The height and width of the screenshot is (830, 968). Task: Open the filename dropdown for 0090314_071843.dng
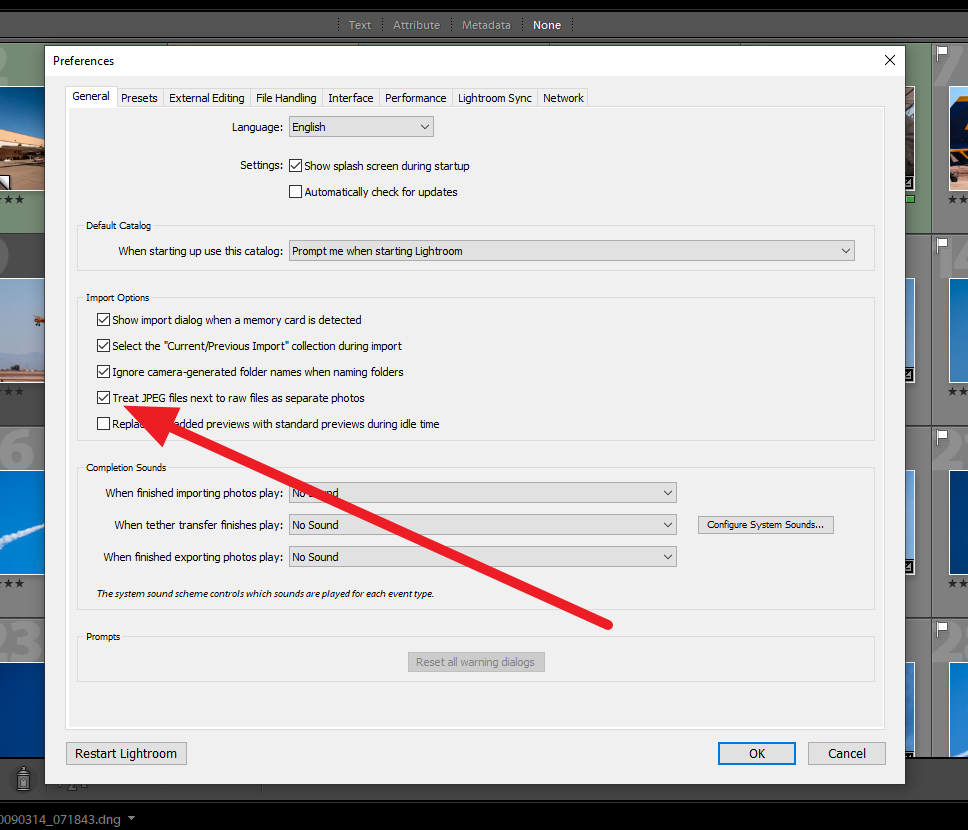[130, 817]
